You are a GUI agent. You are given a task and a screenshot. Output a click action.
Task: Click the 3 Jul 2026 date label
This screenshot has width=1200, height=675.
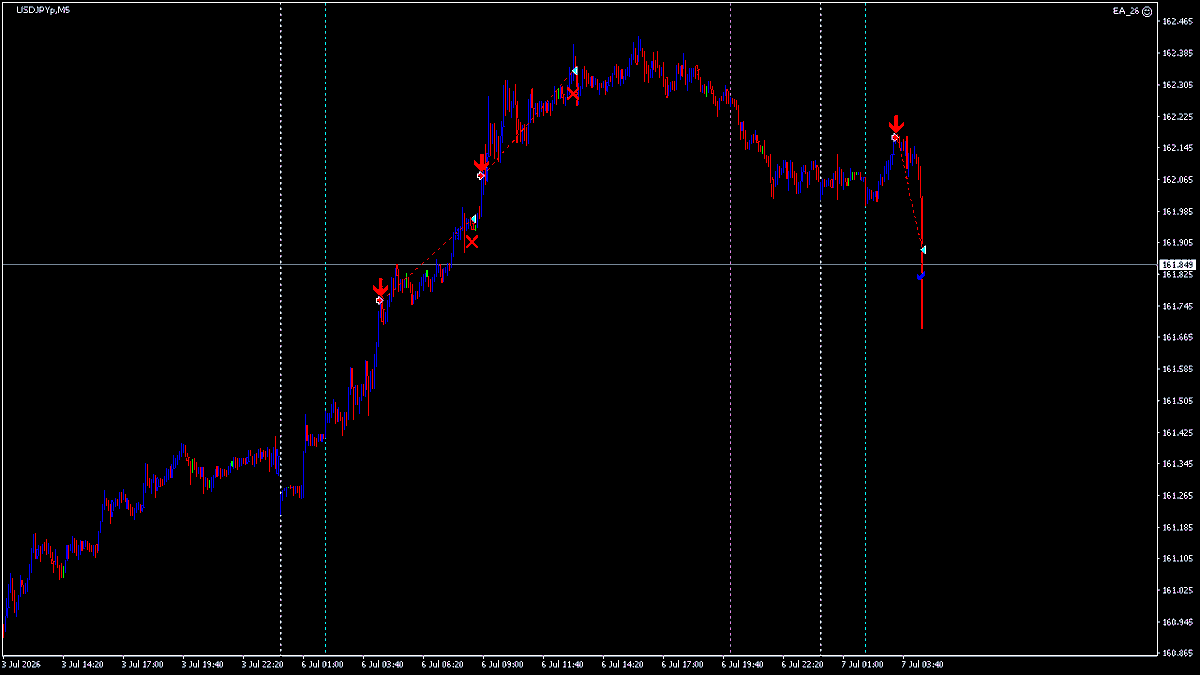tap(23, 663)
